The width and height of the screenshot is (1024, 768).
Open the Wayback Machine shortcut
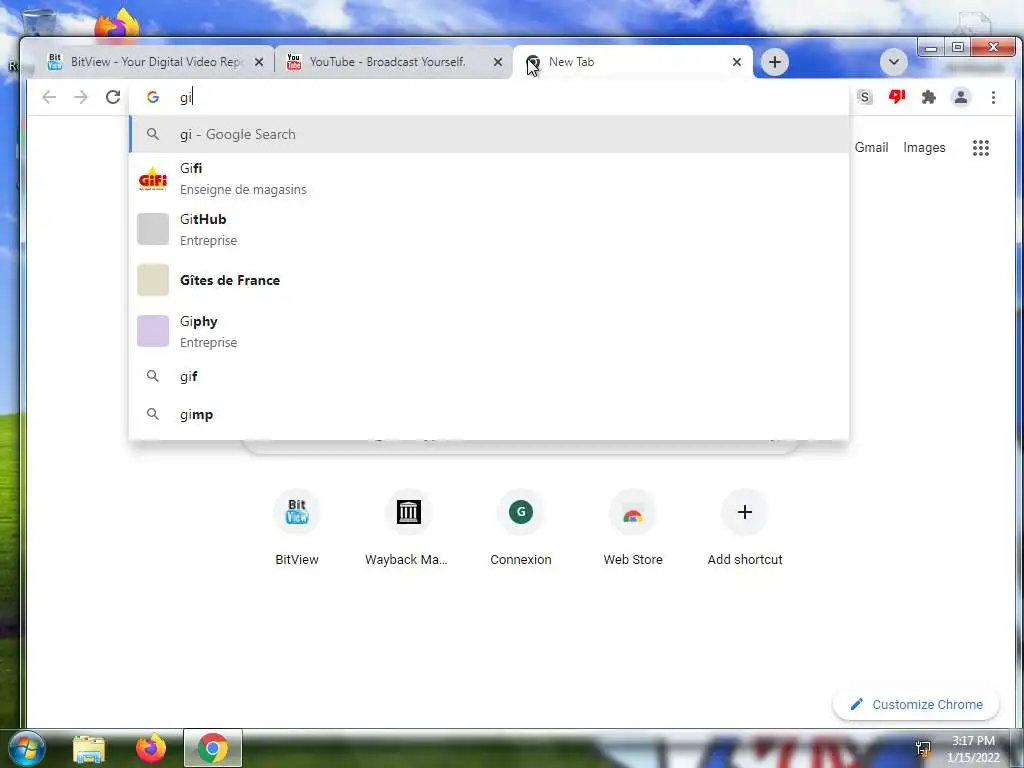click(x=406, y=528)
